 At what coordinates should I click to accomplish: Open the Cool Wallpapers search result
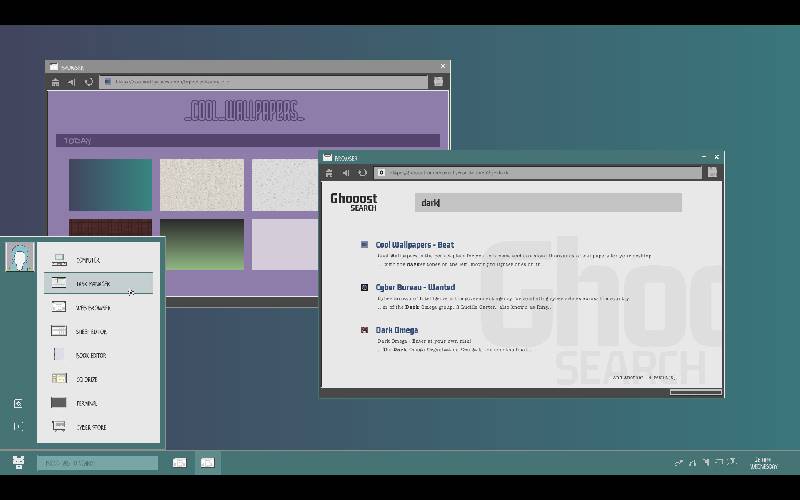[414, 244]
